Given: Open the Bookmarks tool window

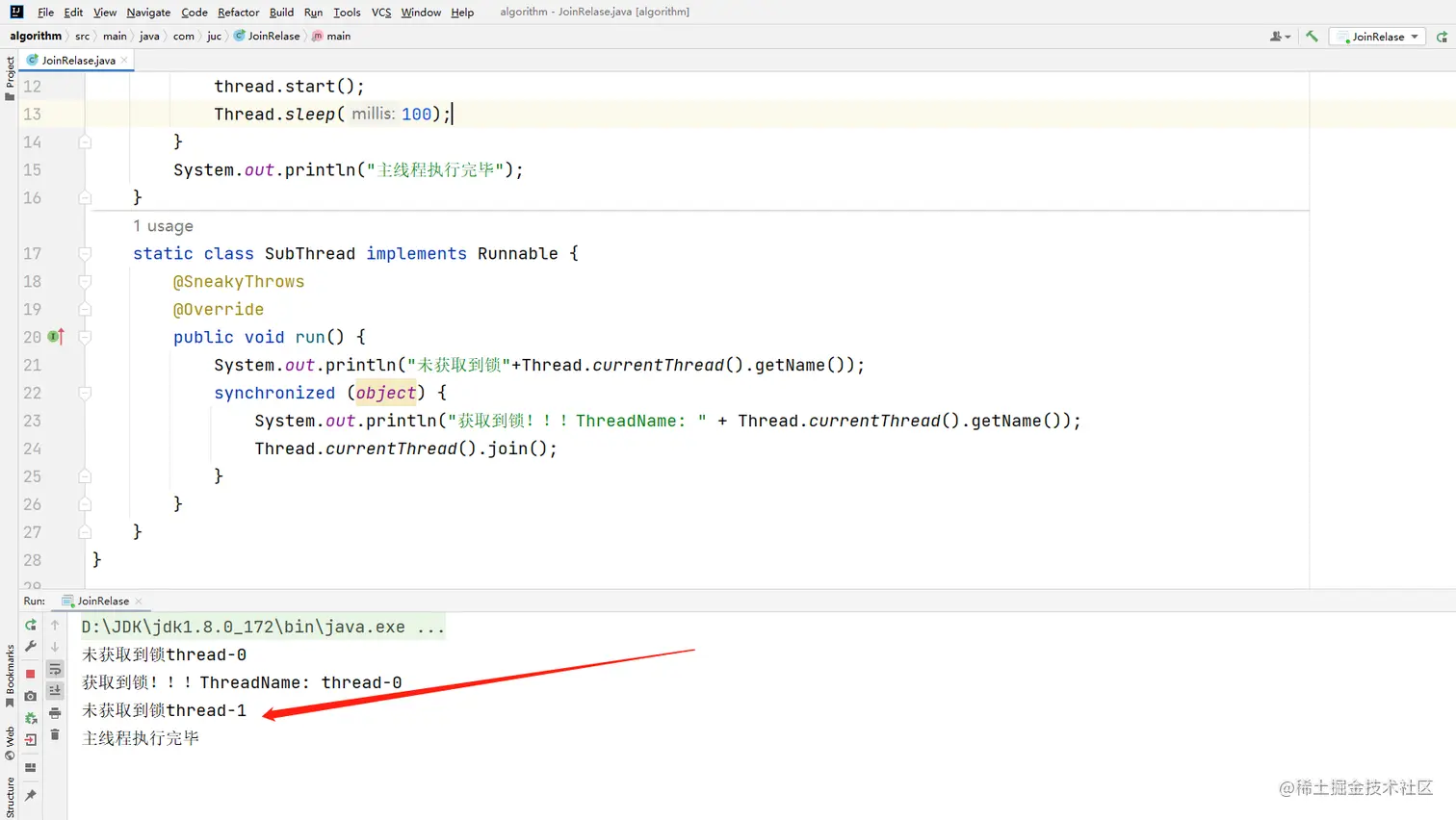Looking at the screenshot, I should (10, 676).
